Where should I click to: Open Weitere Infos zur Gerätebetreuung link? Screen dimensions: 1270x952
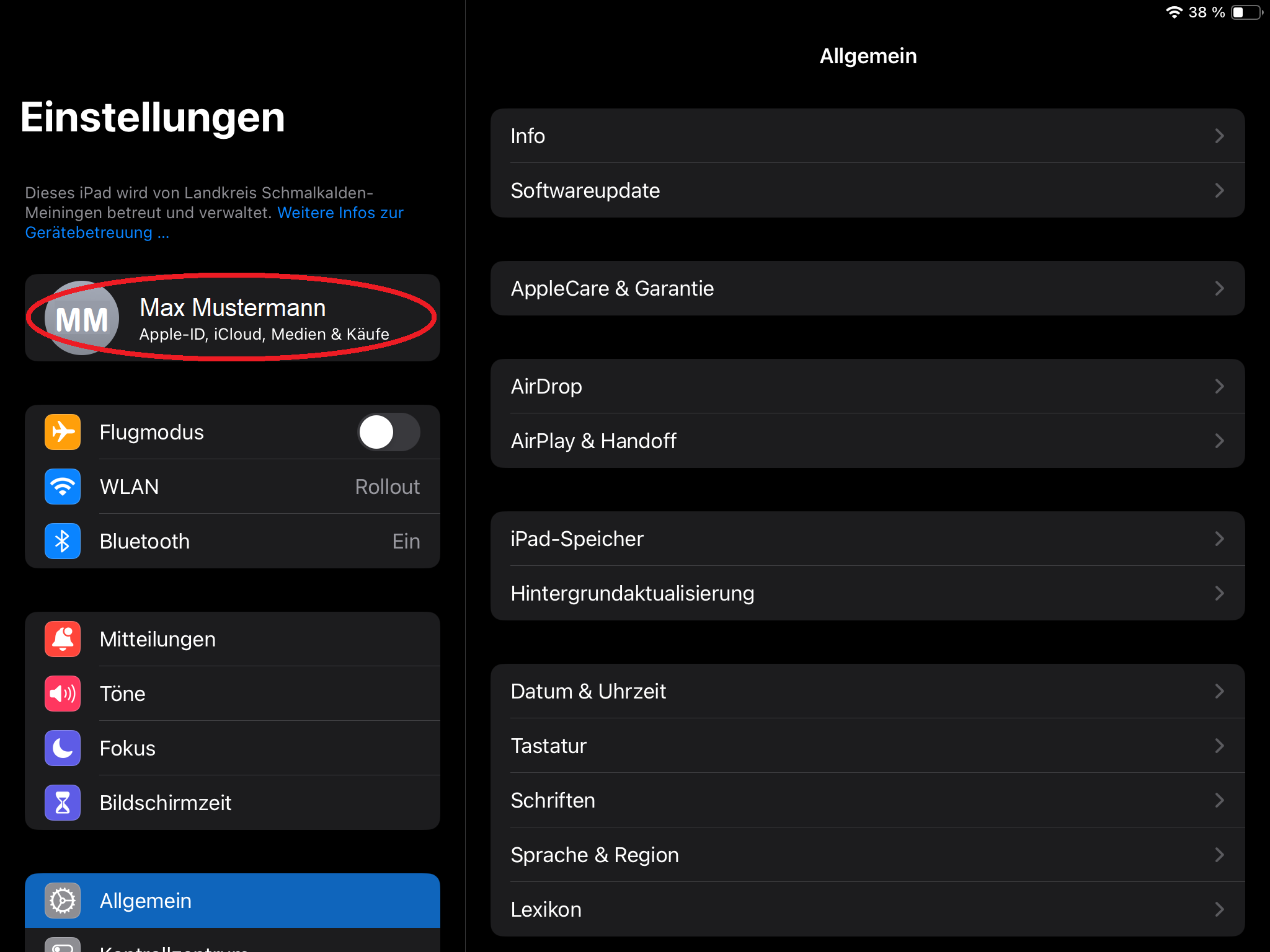pyautogui.click(x=340, y=213)
